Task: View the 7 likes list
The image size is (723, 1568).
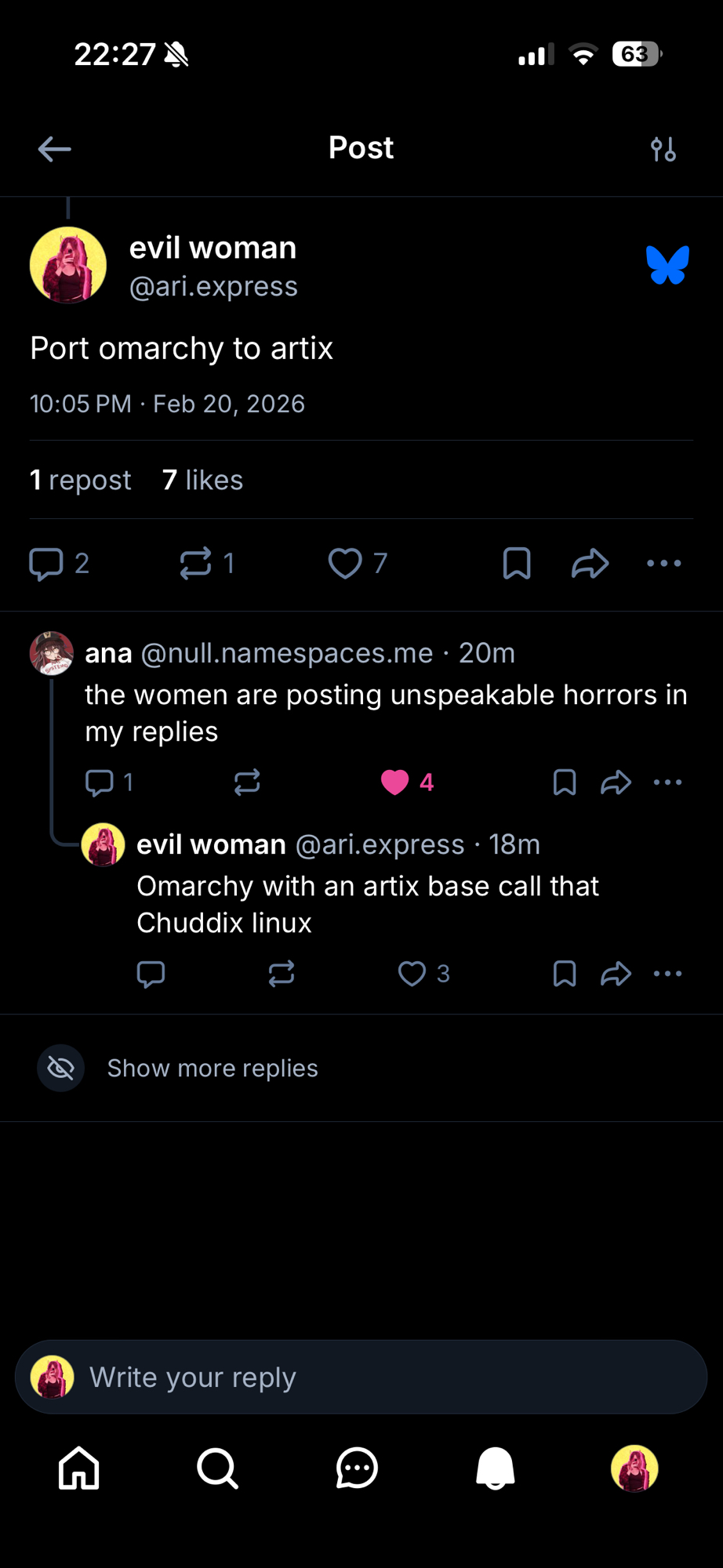Action: point(202,480)
